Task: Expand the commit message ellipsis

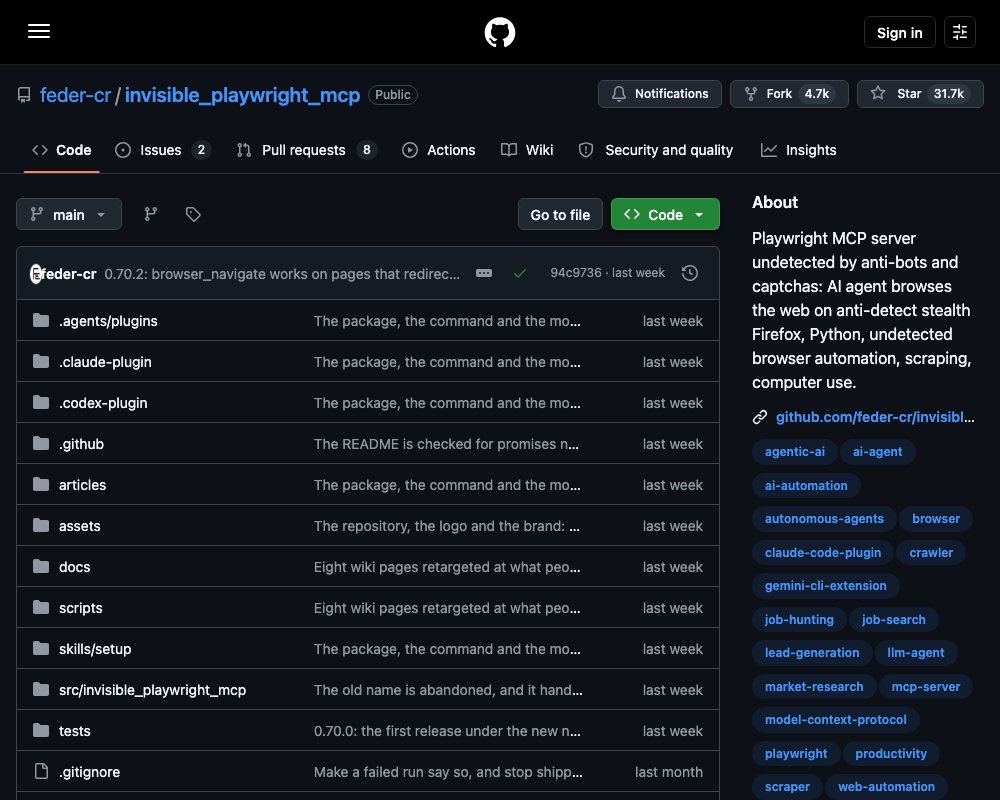Action: (x=484, y=273)
